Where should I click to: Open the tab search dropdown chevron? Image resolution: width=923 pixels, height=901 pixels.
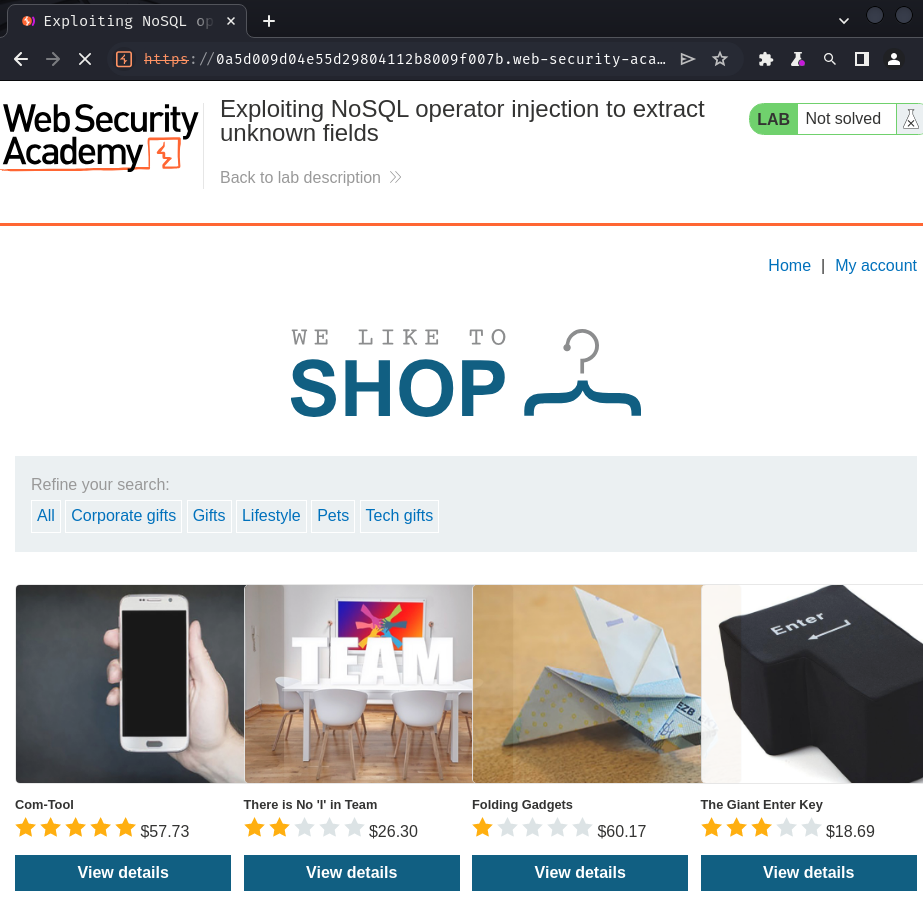coord(844,21)
